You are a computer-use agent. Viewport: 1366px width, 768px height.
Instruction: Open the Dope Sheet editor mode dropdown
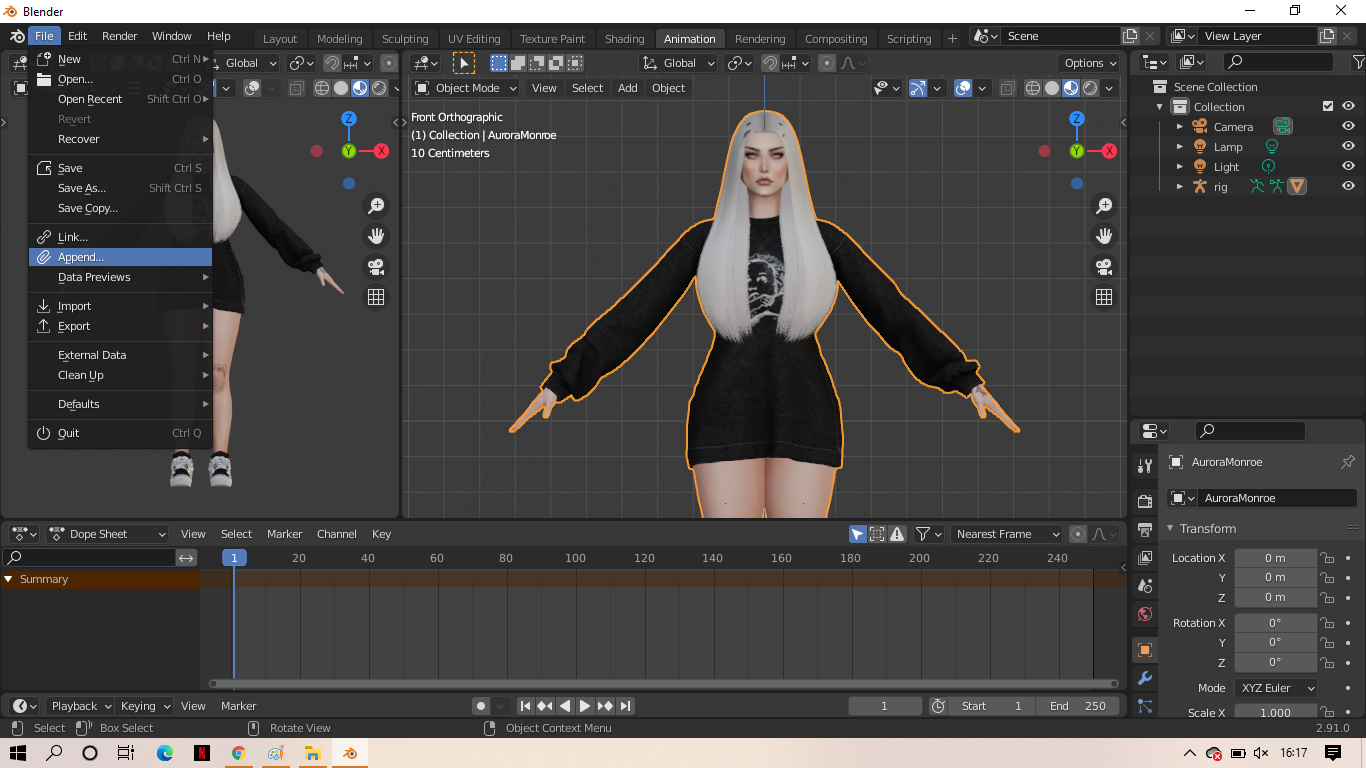(x=107, y=533)
